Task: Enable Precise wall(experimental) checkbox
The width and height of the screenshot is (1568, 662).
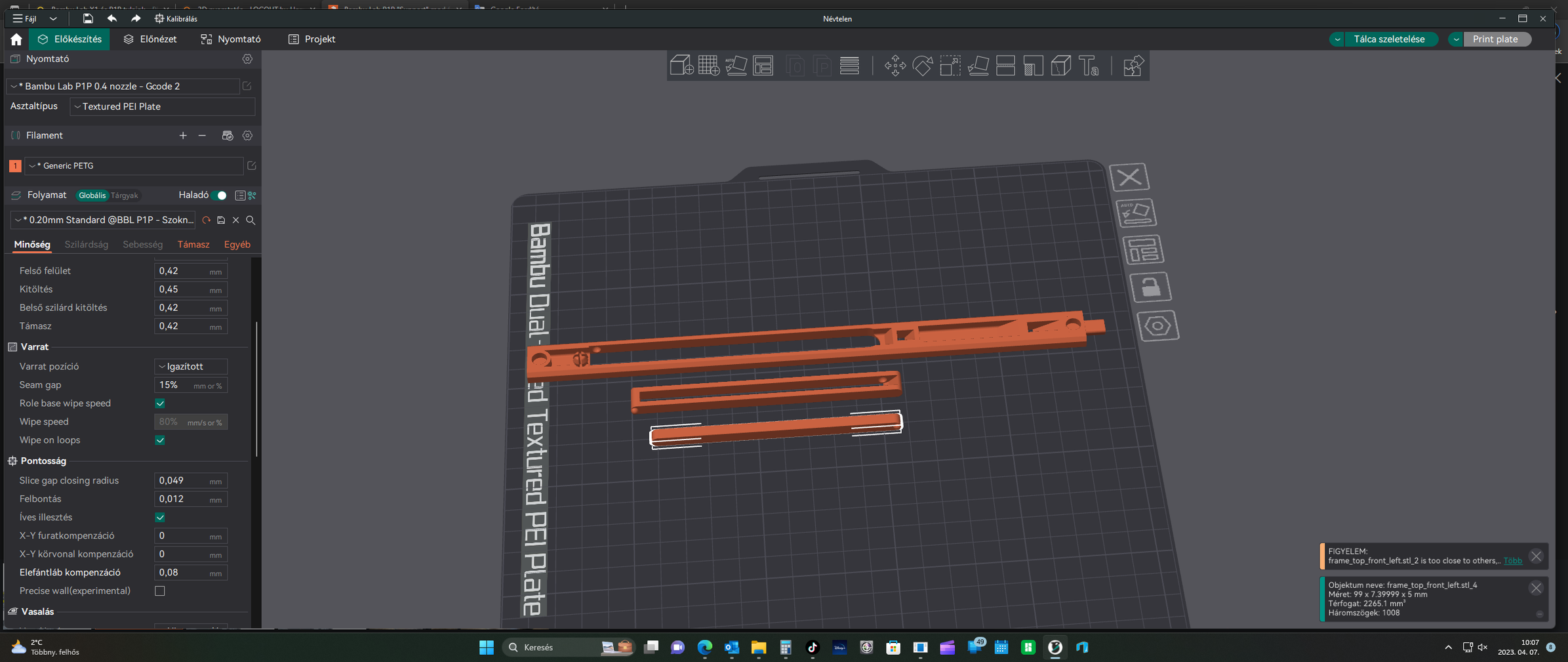Action: [160, 591]
